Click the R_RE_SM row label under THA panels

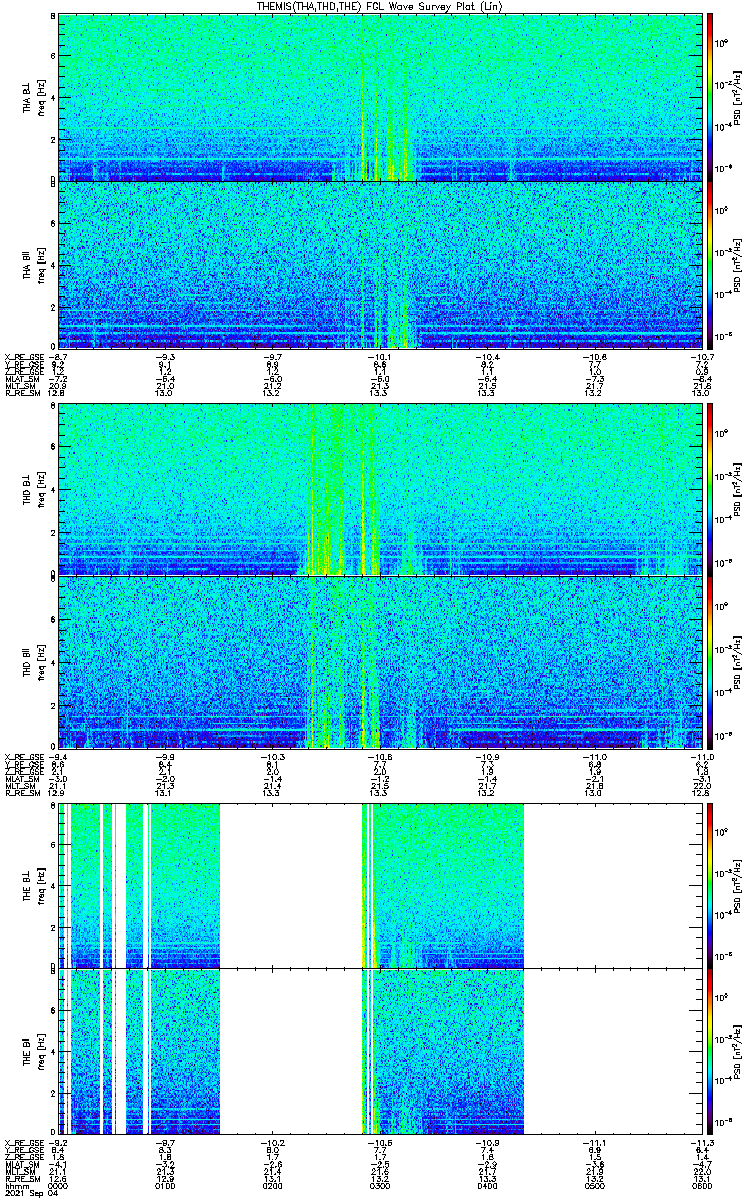pyautogui.click(x=21, y=393)
